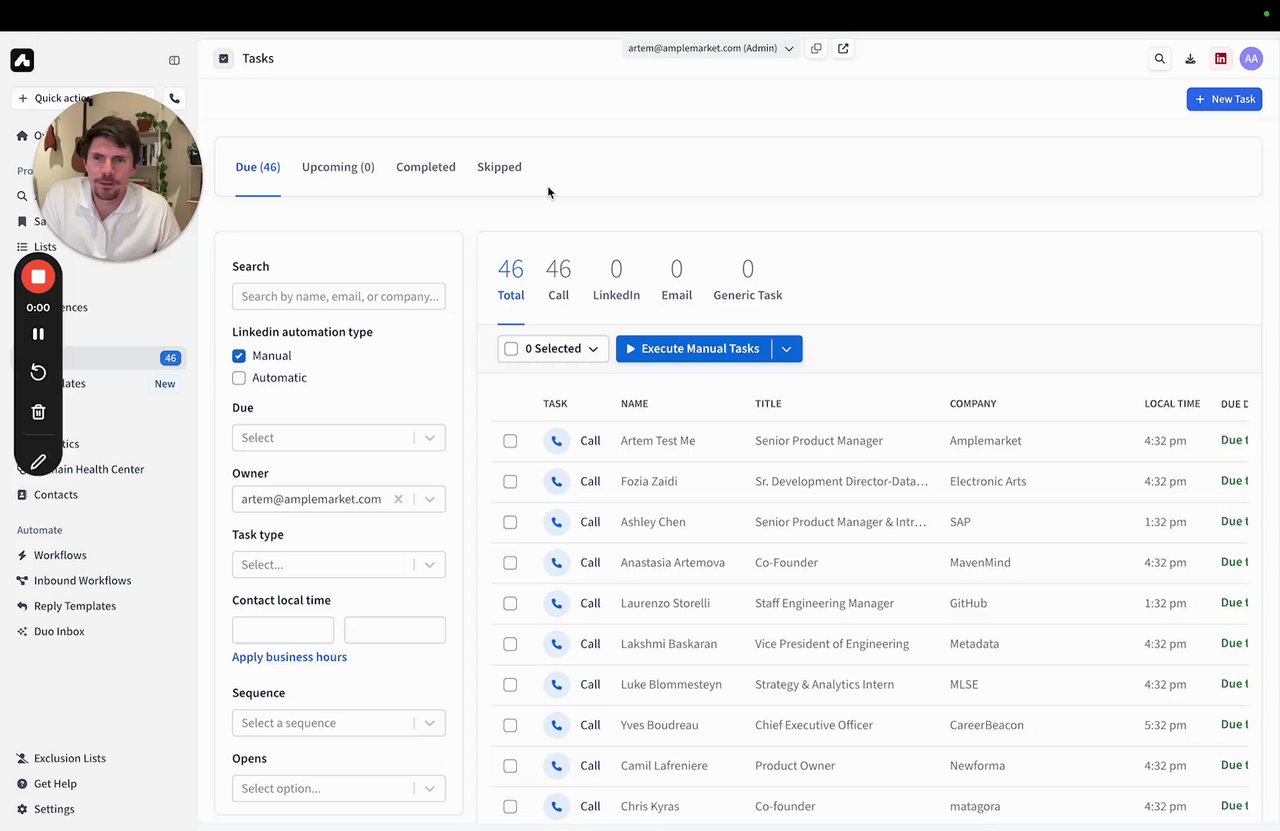This screenshot has height=831, width=1280.
Task: Click the download icon in top bar
Action: click(1190, 59)
